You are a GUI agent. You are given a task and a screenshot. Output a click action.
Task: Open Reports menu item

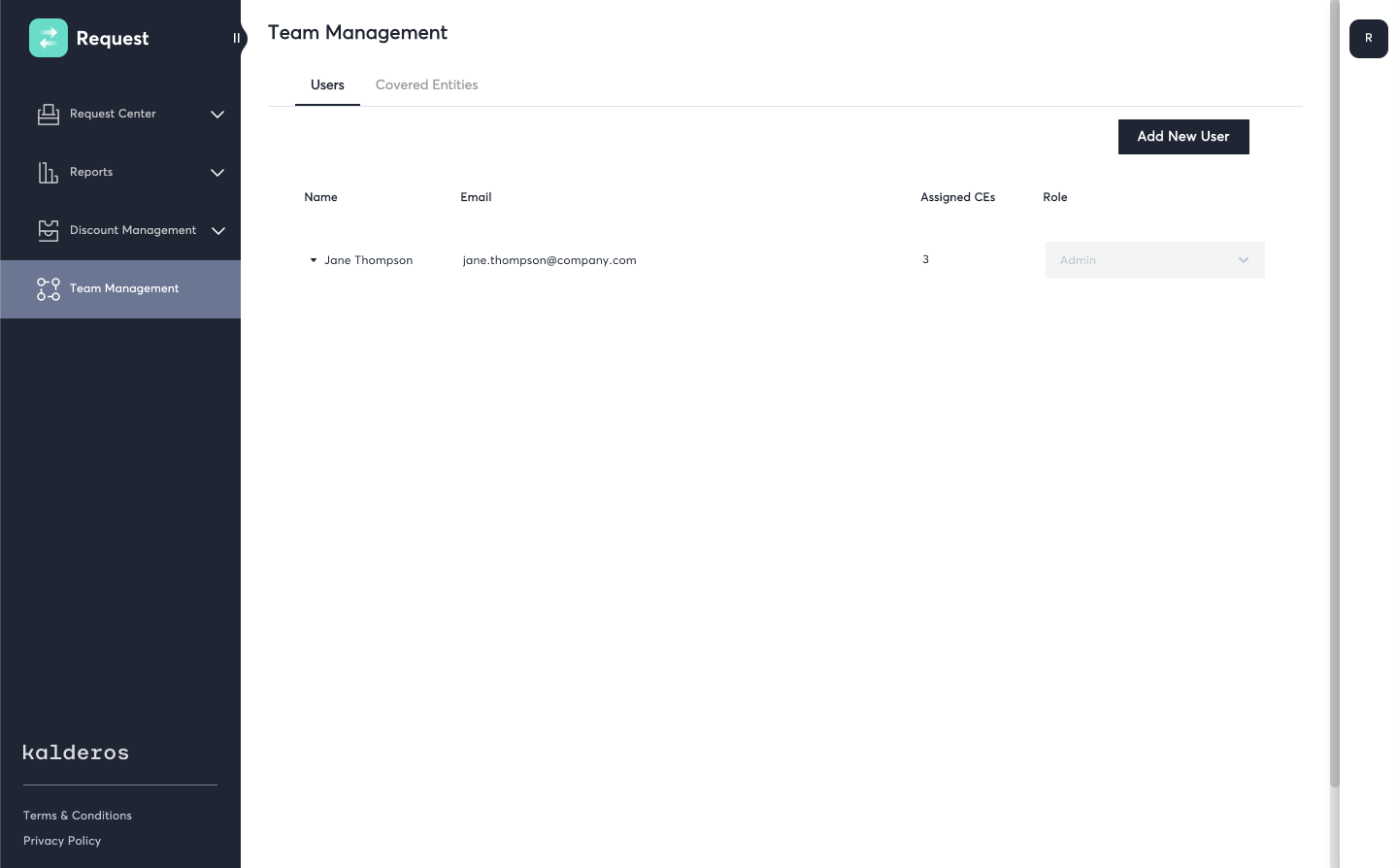[120, 173]
